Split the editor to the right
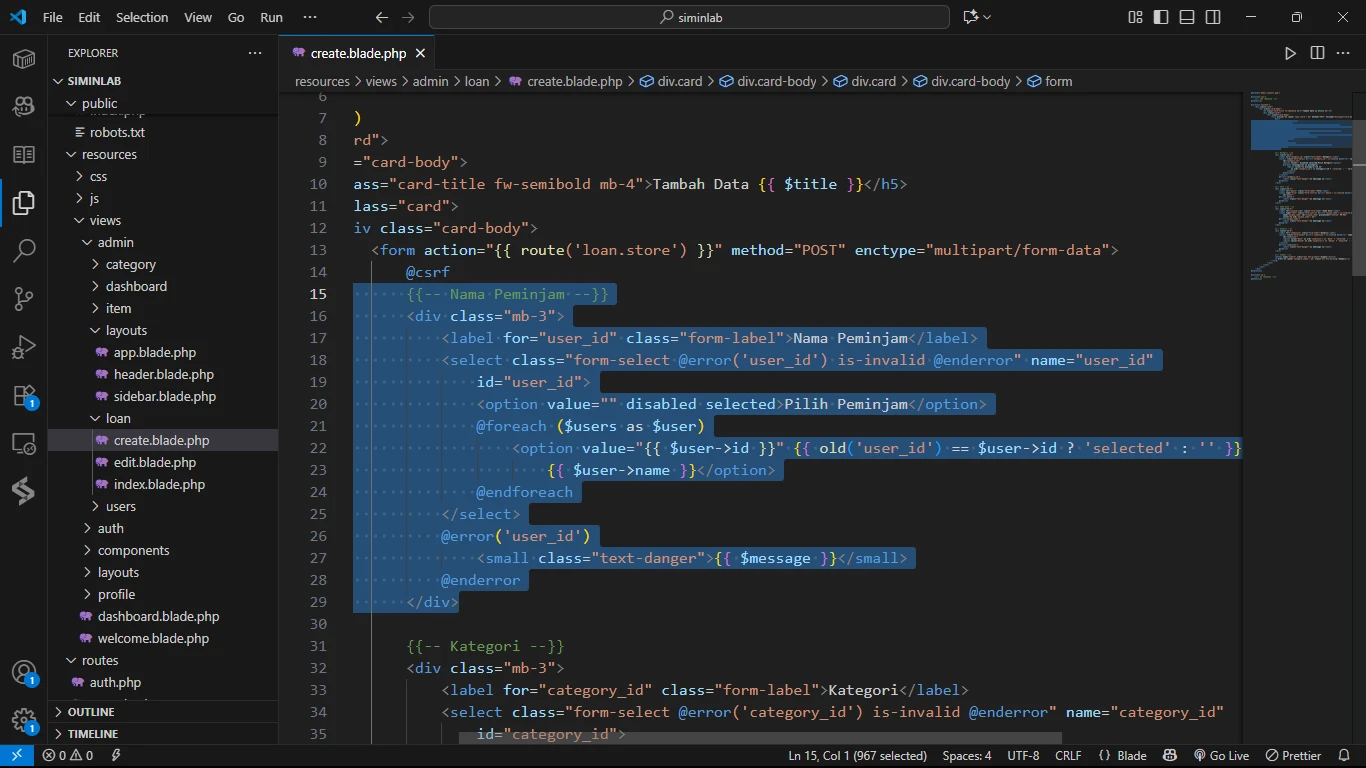Image resolution: width=1366 pixels, height=768 pixels. [x=1317, y=53]
